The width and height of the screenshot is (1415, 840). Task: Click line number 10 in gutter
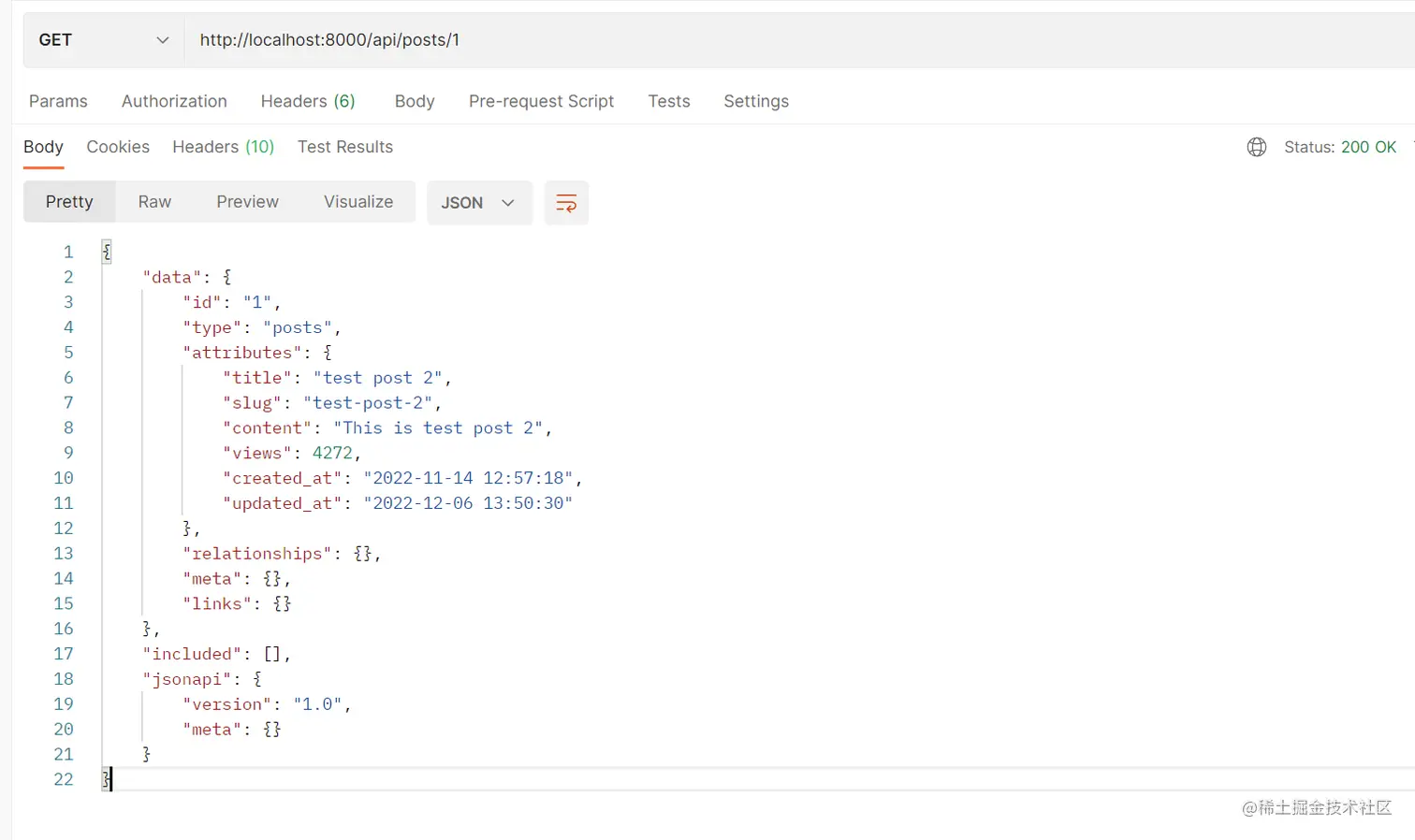[x=64, y=478]
